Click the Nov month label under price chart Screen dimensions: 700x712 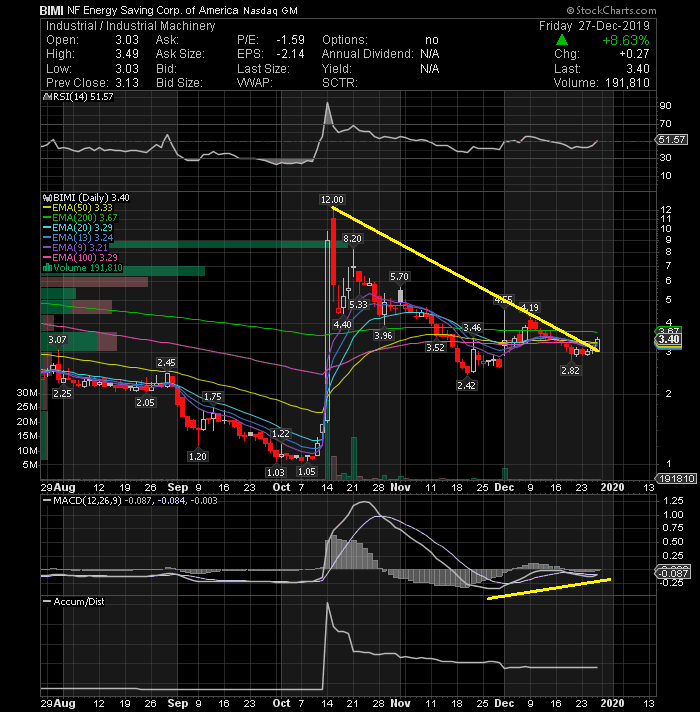400,487
